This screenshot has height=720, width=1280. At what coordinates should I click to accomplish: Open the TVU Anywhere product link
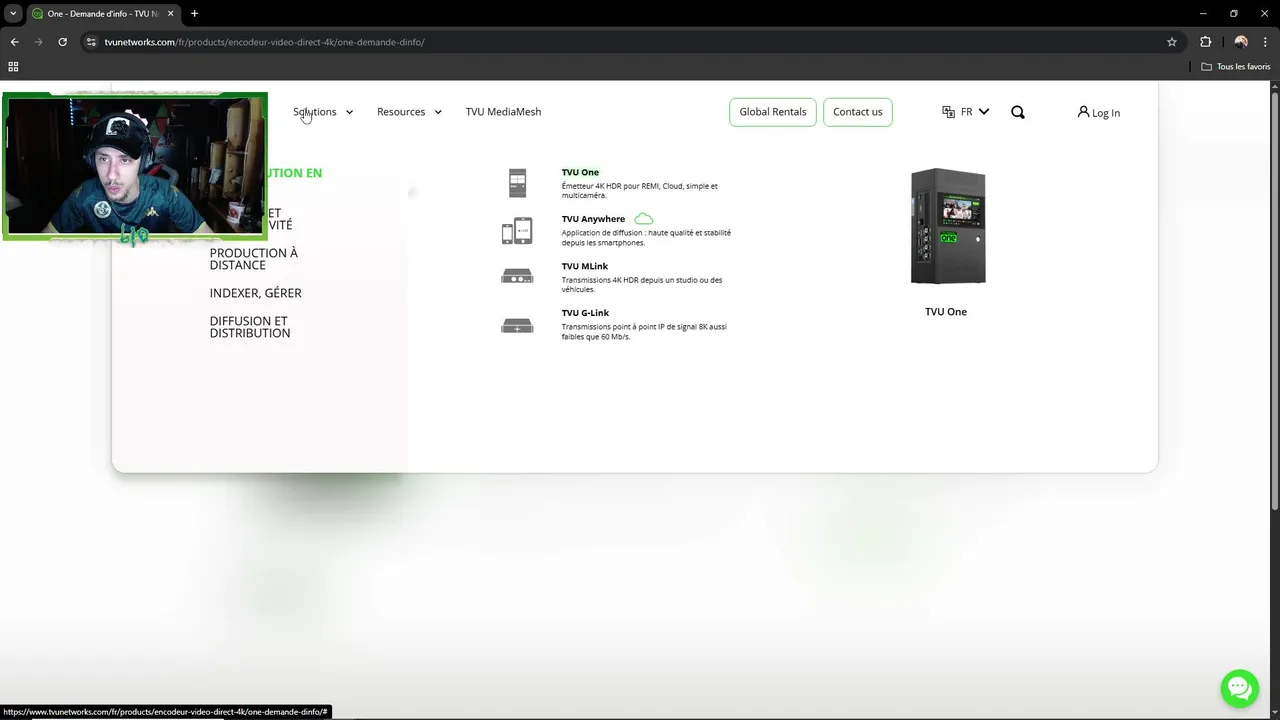[593, 219]
